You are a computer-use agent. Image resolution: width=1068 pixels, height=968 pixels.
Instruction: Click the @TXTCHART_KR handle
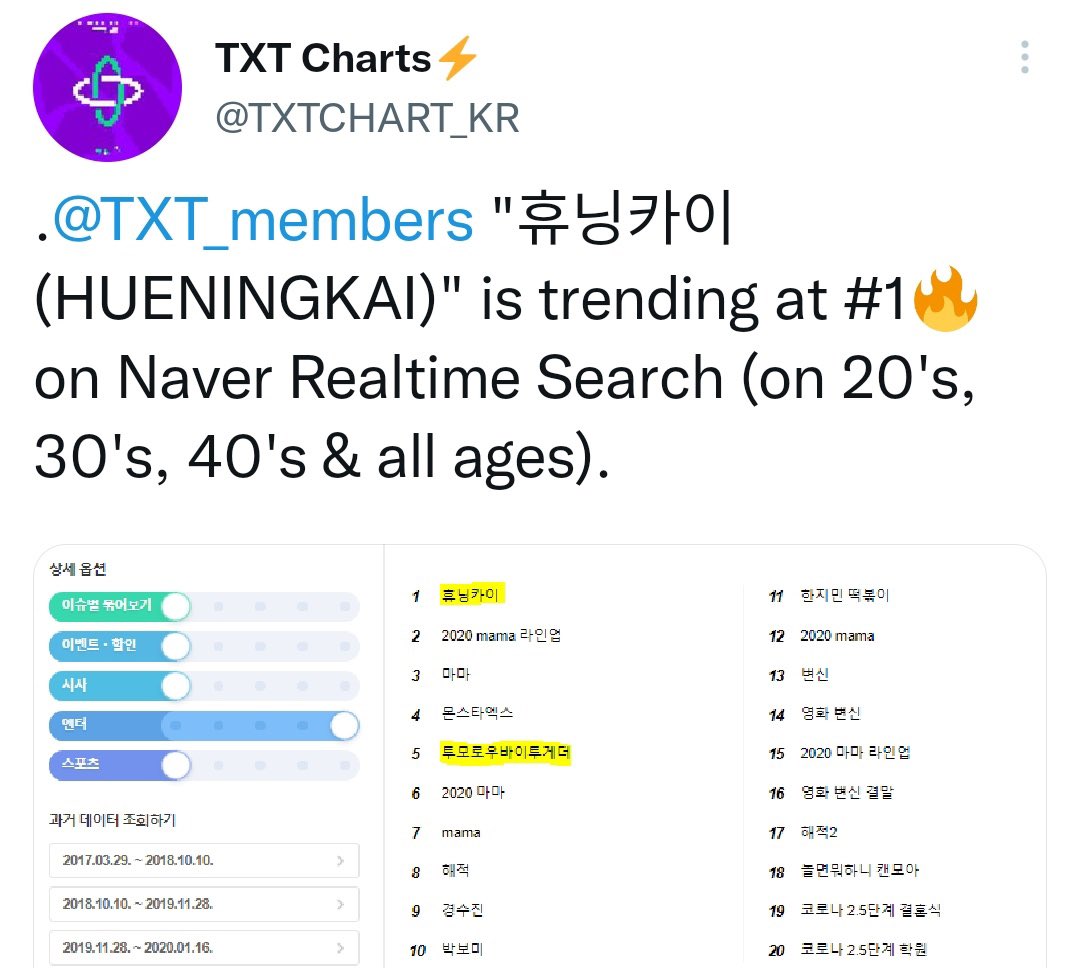click(x=367, y=118)
